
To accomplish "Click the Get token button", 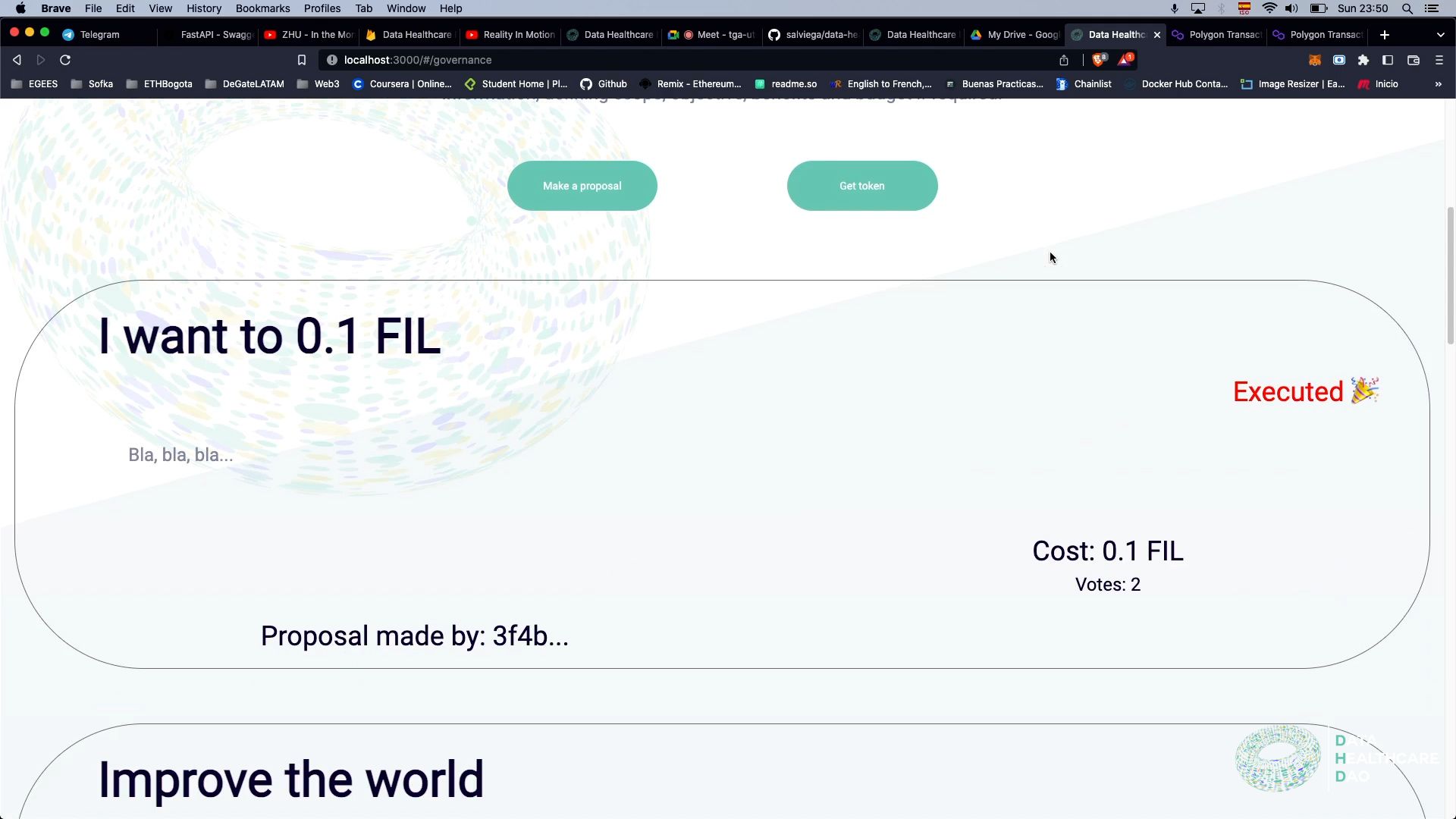I will click(x=862, y=186).
